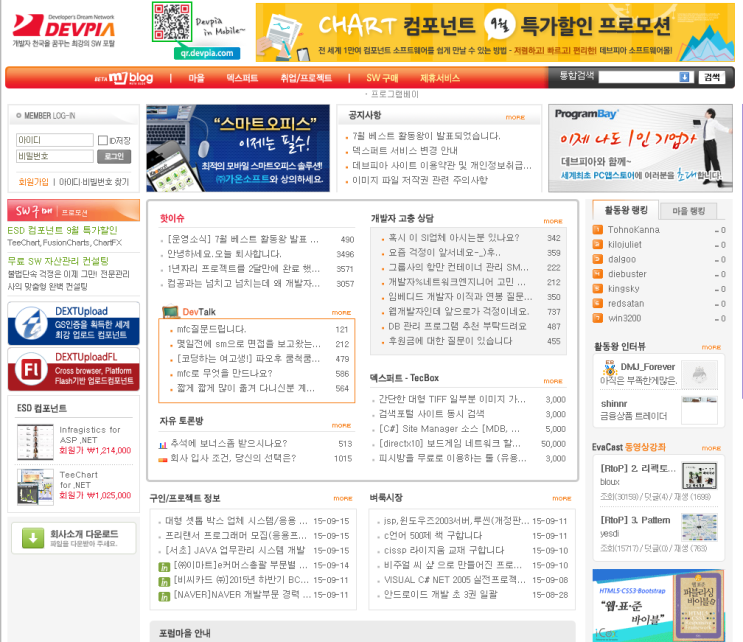
Task: Open the 마을 menu
Action: (196, 78)
